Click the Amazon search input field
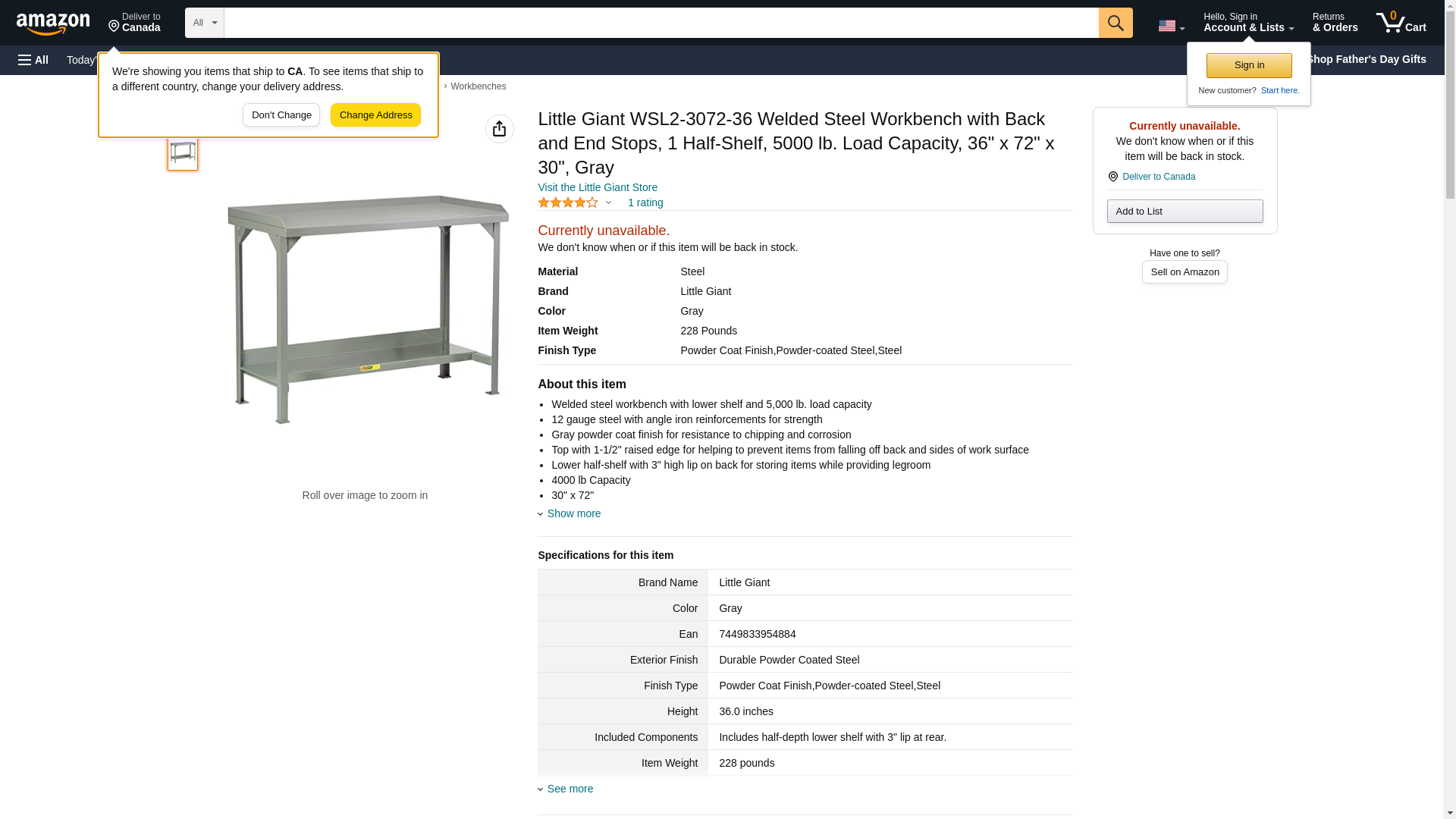The height and width of the screenshot is (819, 1456). [x=660, y=23]
